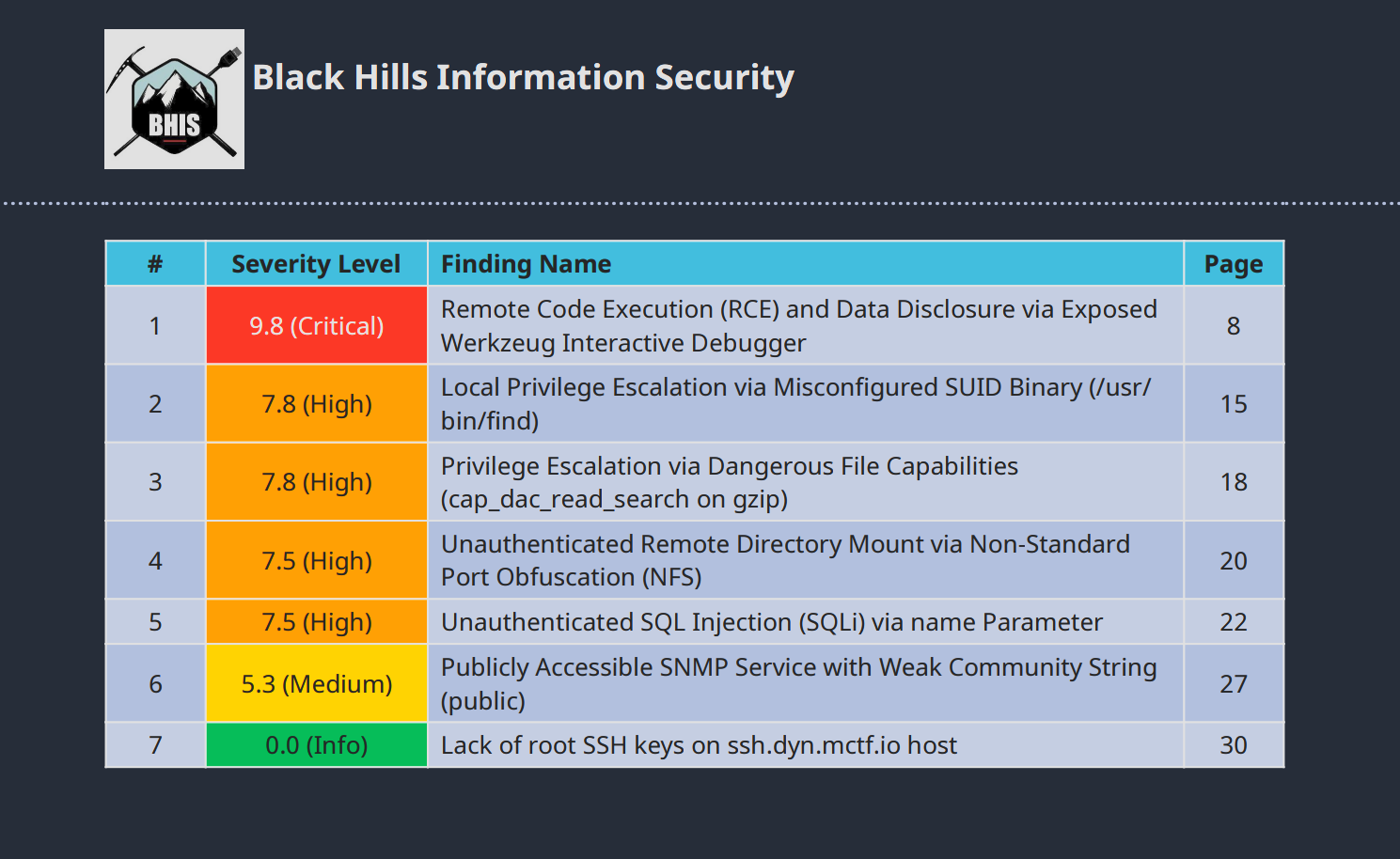
Task: Select the 7.5 (High) cell in row 5
Action: click(x=317, y=622)
